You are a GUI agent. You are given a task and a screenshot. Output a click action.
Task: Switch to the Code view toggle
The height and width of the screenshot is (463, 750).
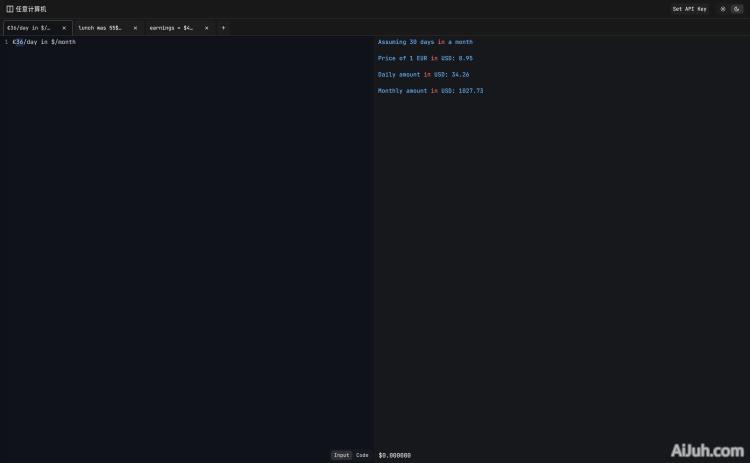[x=362, y=455]
